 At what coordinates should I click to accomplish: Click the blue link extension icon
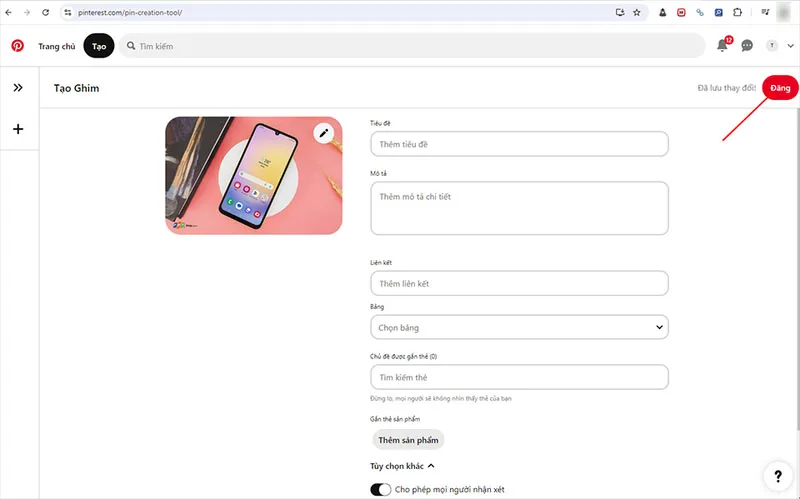(700, 12)
